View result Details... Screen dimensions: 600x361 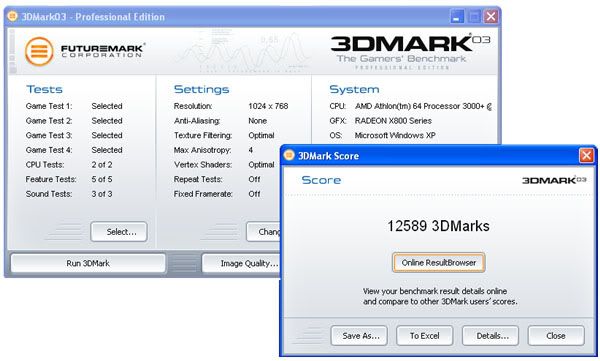click(491, 336)
